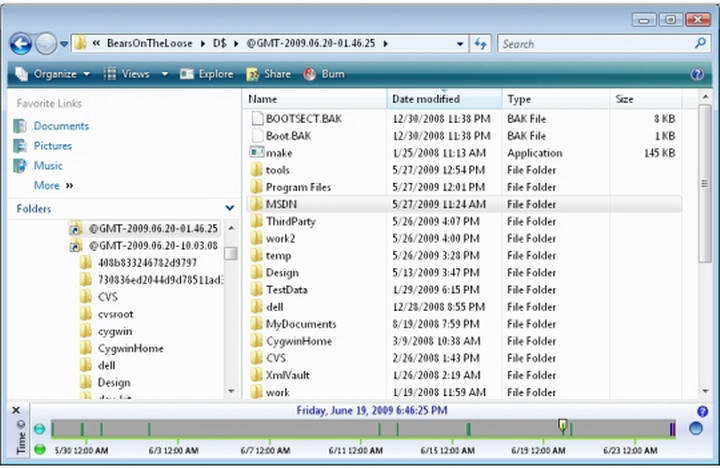Click the teal minus zoom icon on timeline
Screen dimensions: 720x468
tap(39, 429)
